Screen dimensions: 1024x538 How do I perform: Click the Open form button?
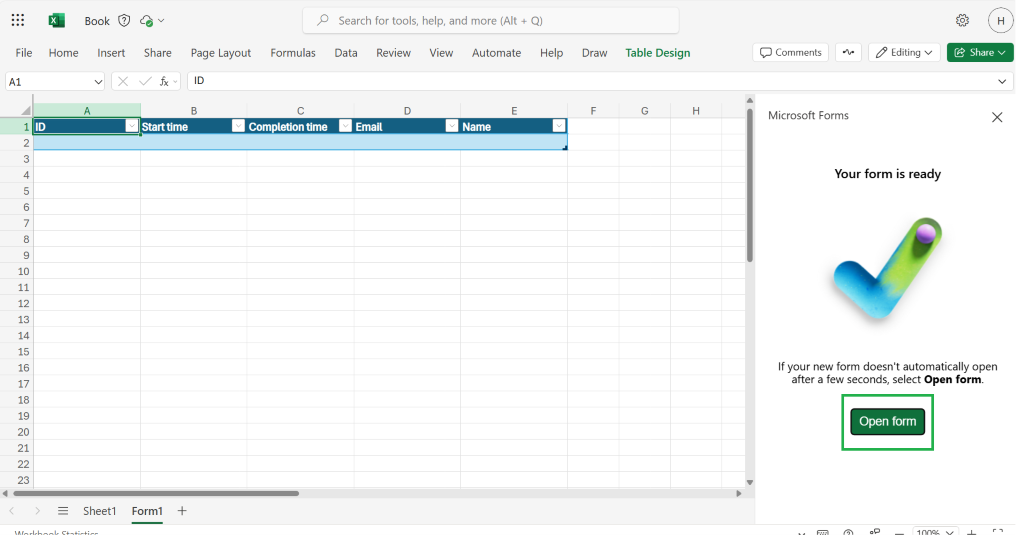[887, 422]
